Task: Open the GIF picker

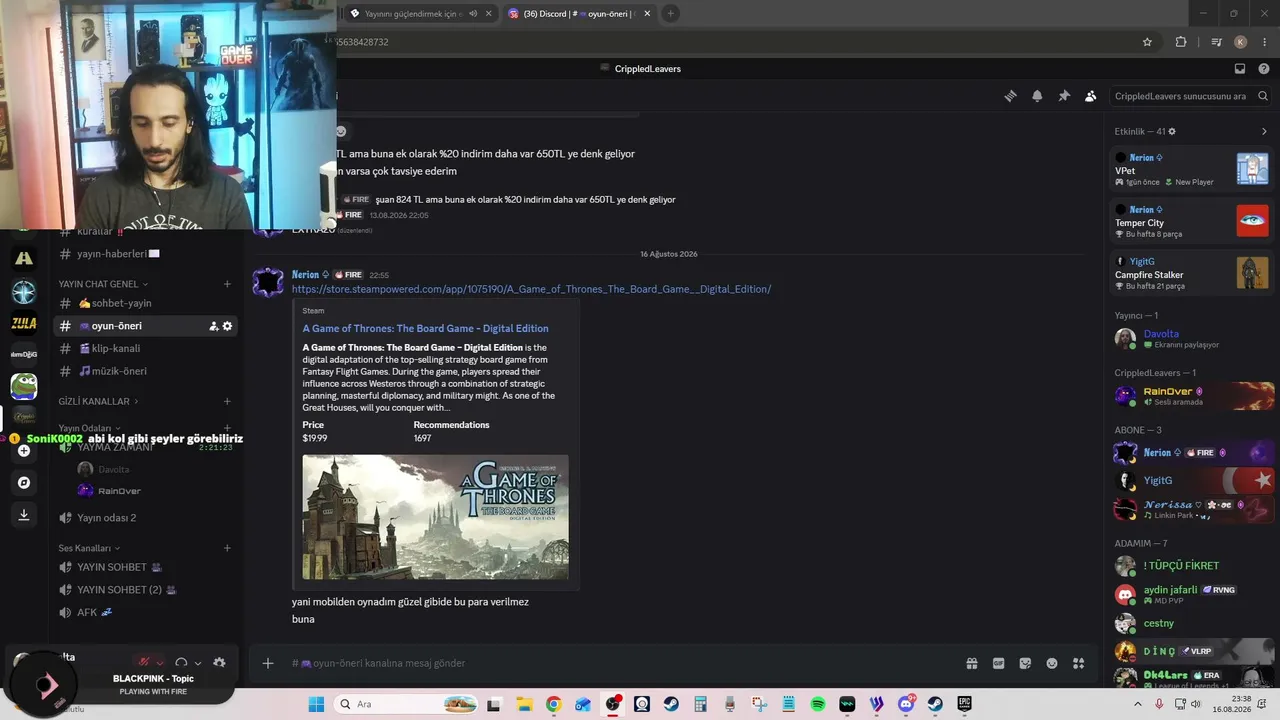Action: [998, 663]
